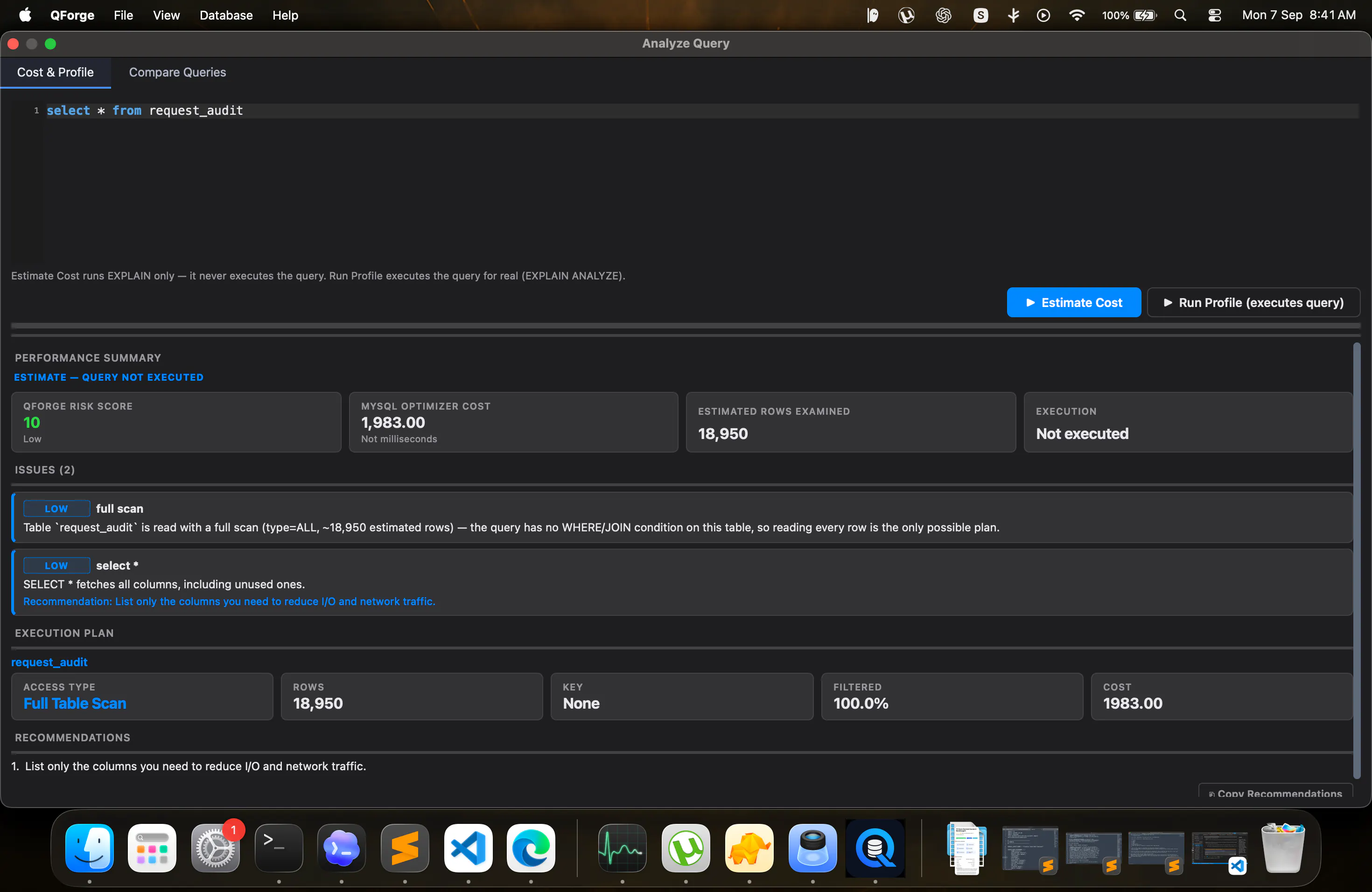Click the request_audit table link in Execution Plan
Image resolution: width=1372 pixels, height=892 pixels.
(x=49, y=662)
